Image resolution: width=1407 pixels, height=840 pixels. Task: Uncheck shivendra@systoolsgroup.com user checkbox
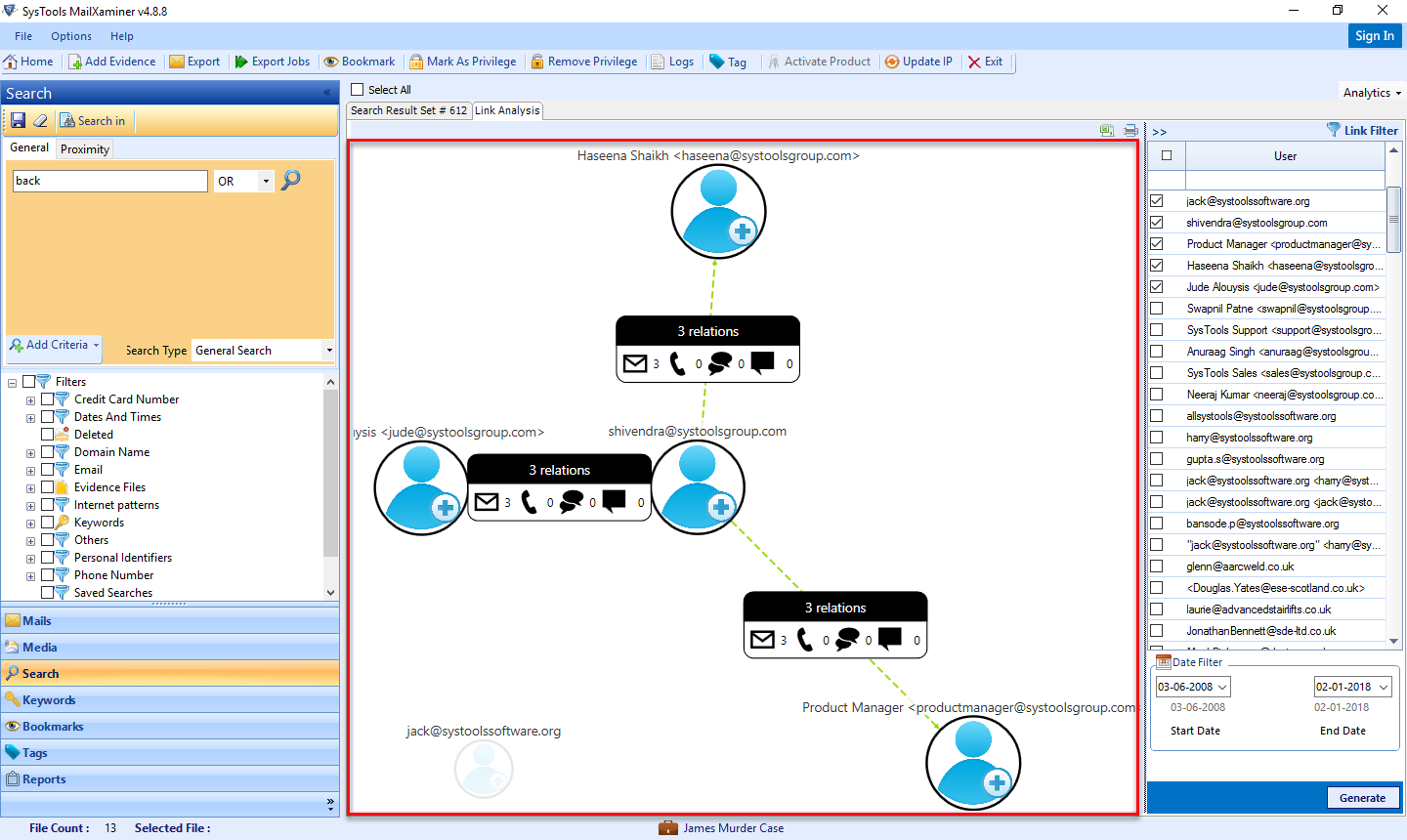pos(1157,223)
